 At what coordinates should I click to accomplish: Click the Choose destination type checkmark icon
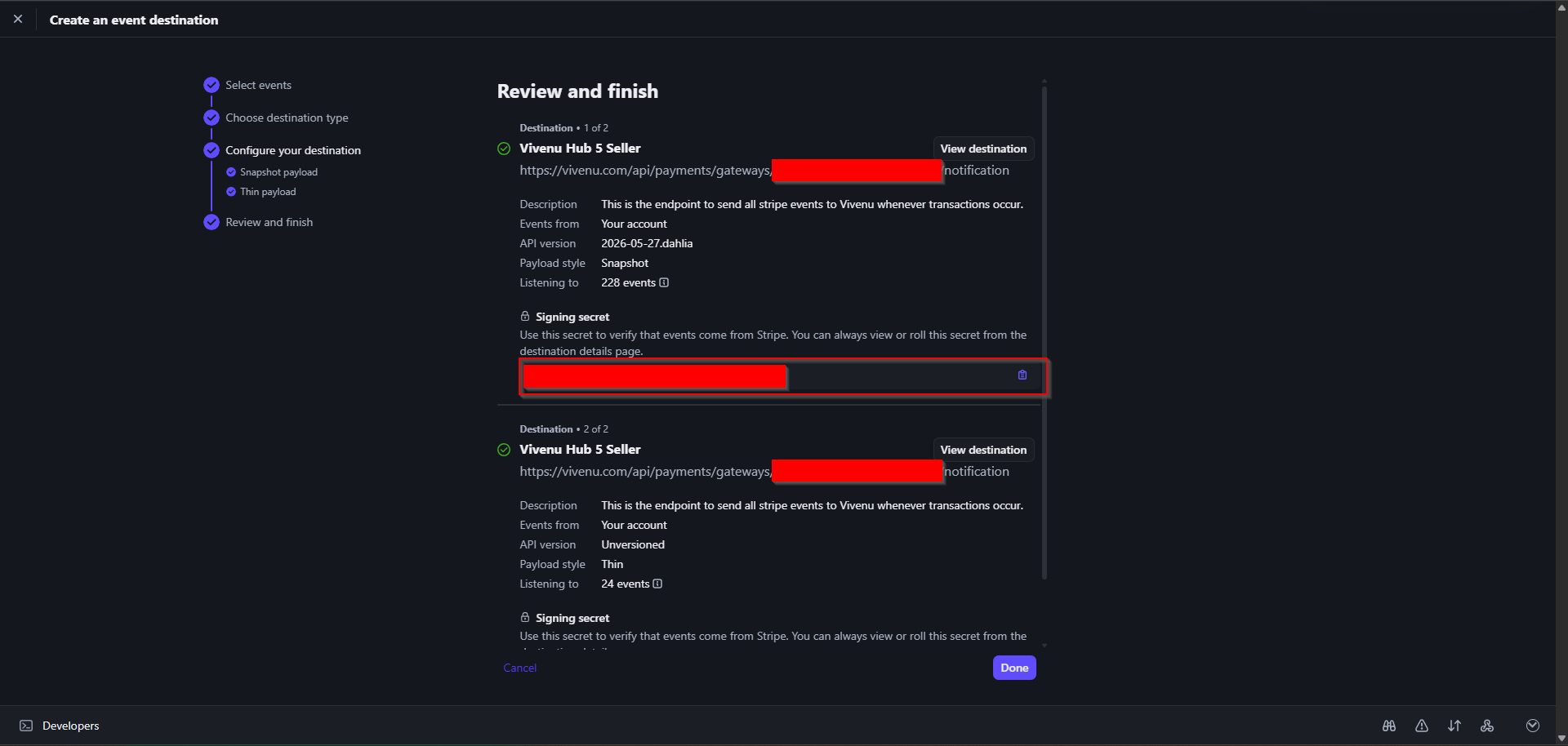[212, 118]
